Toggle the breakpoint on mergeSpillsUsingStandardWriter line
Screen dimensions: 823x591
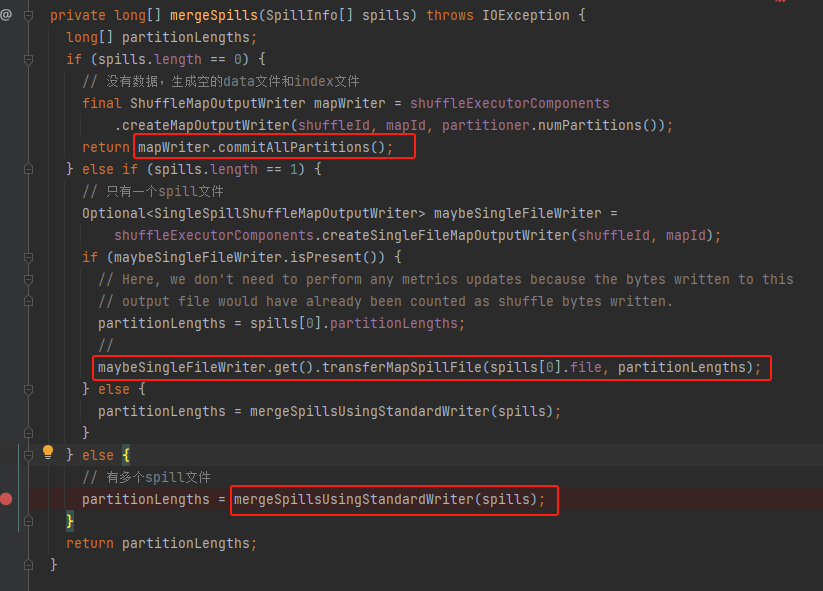6,499
